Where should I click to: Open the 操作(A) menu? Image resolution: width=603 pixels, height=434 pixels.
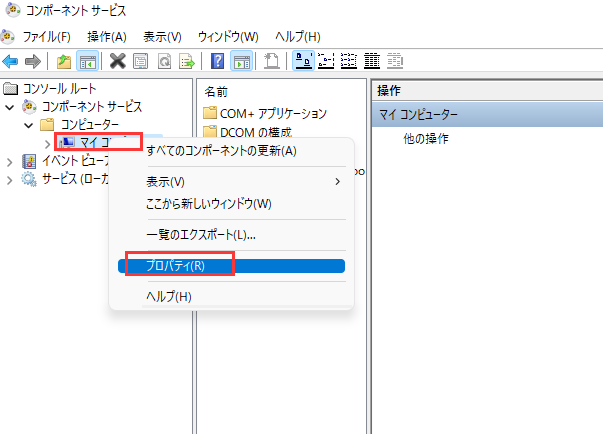click(x=107, y=37)
